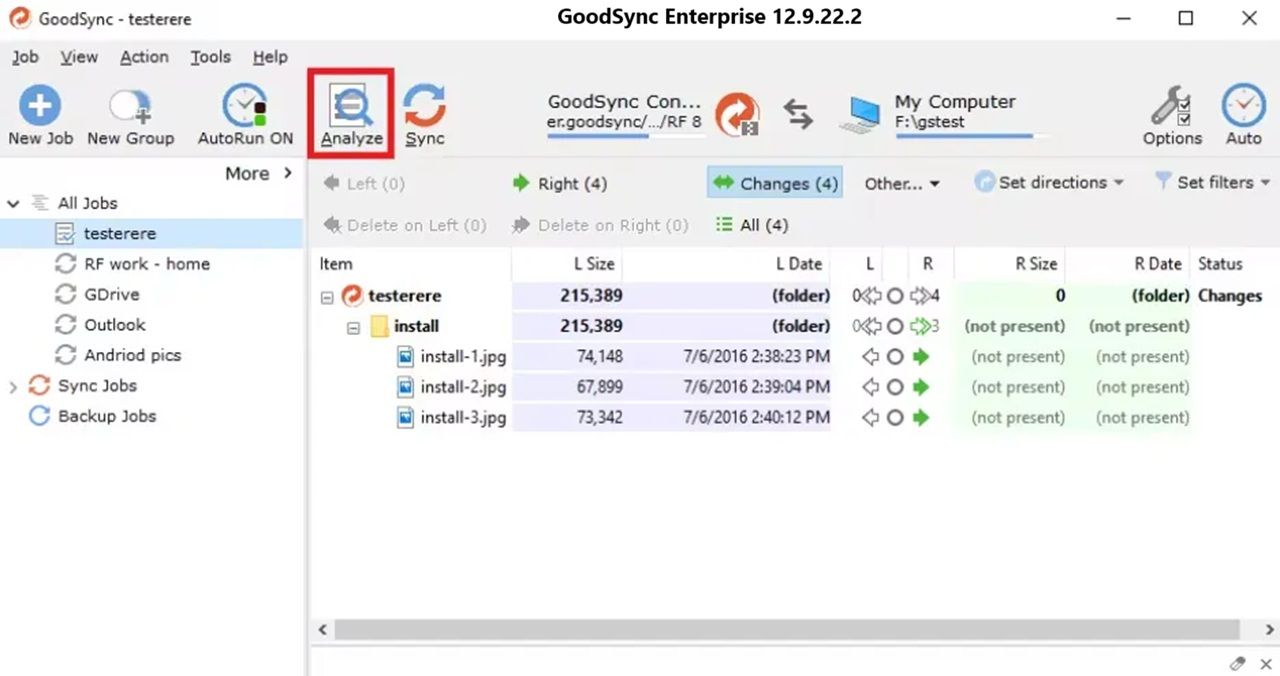Open the Job menu
Image resolution: width=1280 pixels, height=676 pixels.
[x=25, y=57]
